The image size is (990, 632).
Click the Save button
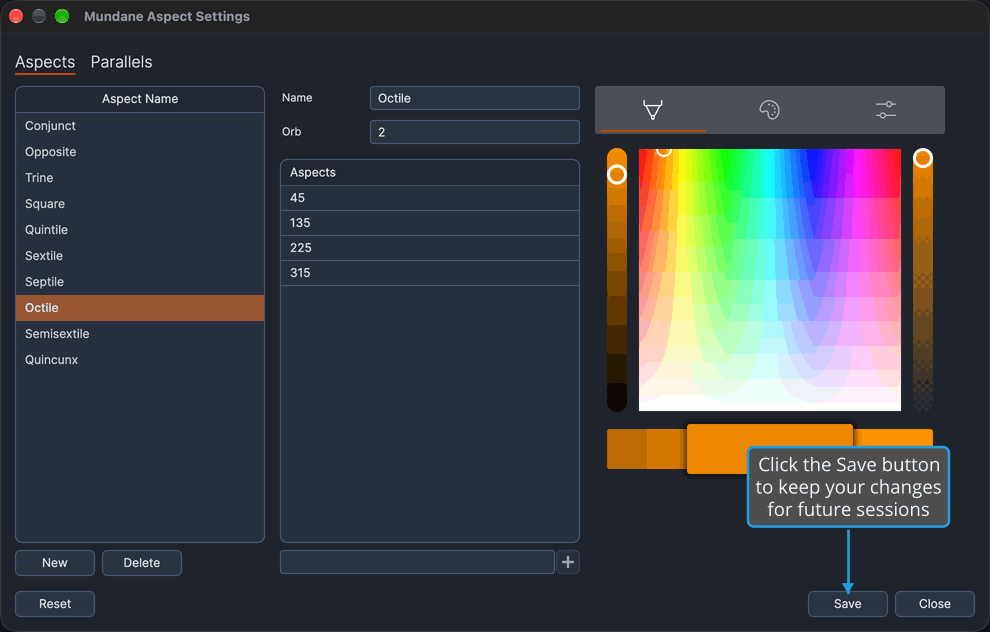click(x=847, y=604)
